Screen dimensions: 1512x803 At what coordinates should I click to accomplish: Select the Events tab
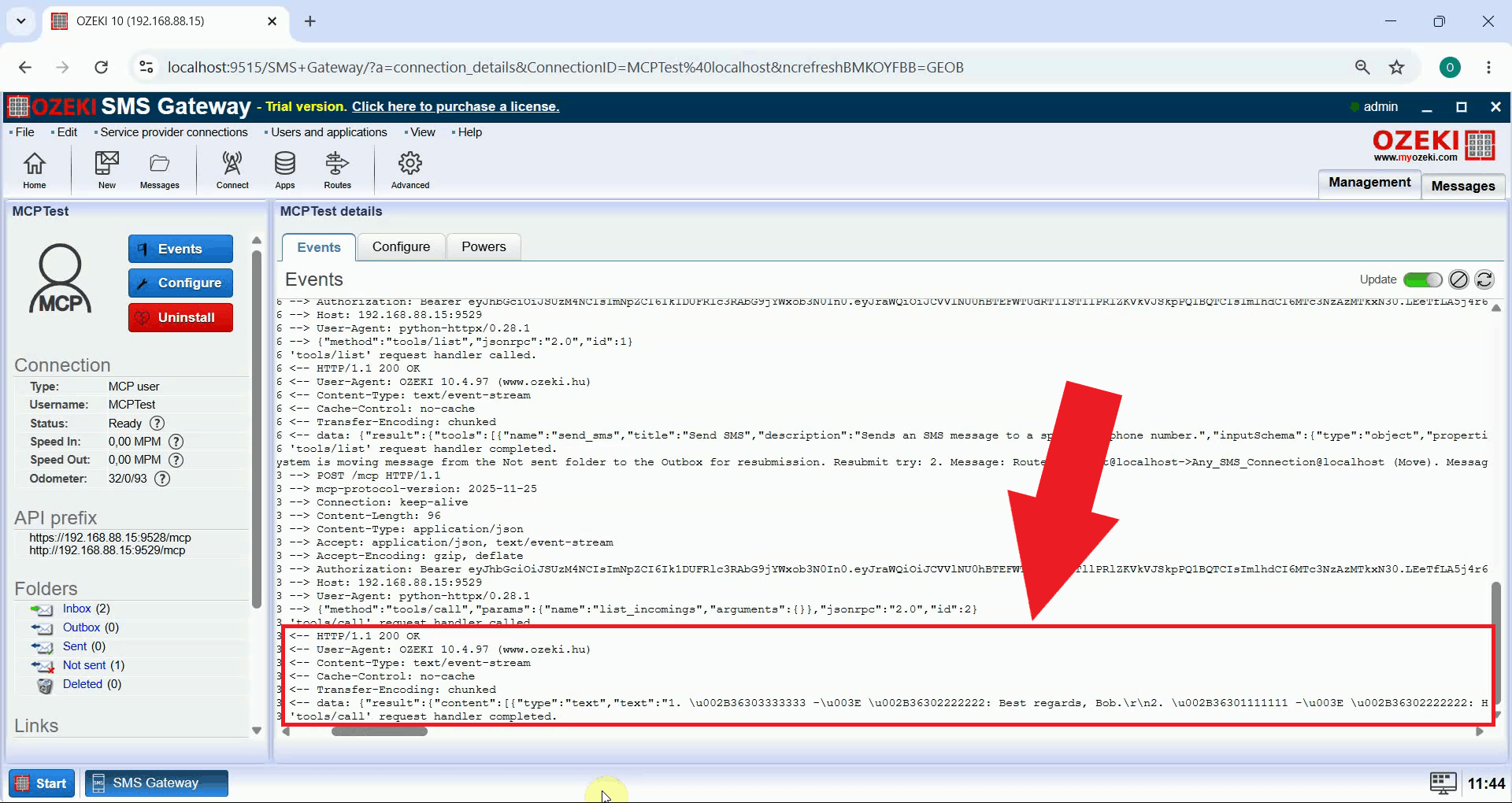coord(319,247)
